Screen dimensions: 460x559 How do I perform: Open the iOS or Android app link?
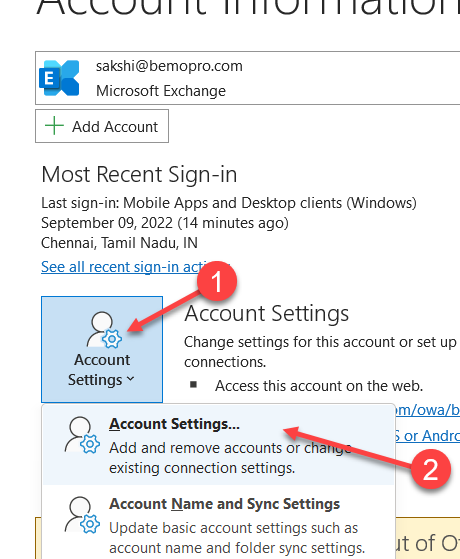[x=427, y=436]
